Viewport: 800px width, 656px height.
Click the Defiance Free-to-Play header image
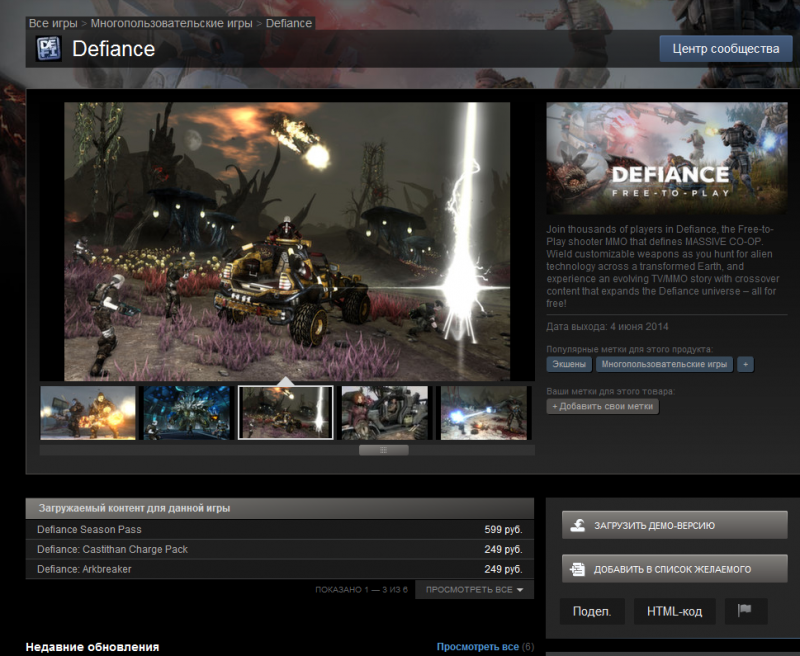pos(667,158)
